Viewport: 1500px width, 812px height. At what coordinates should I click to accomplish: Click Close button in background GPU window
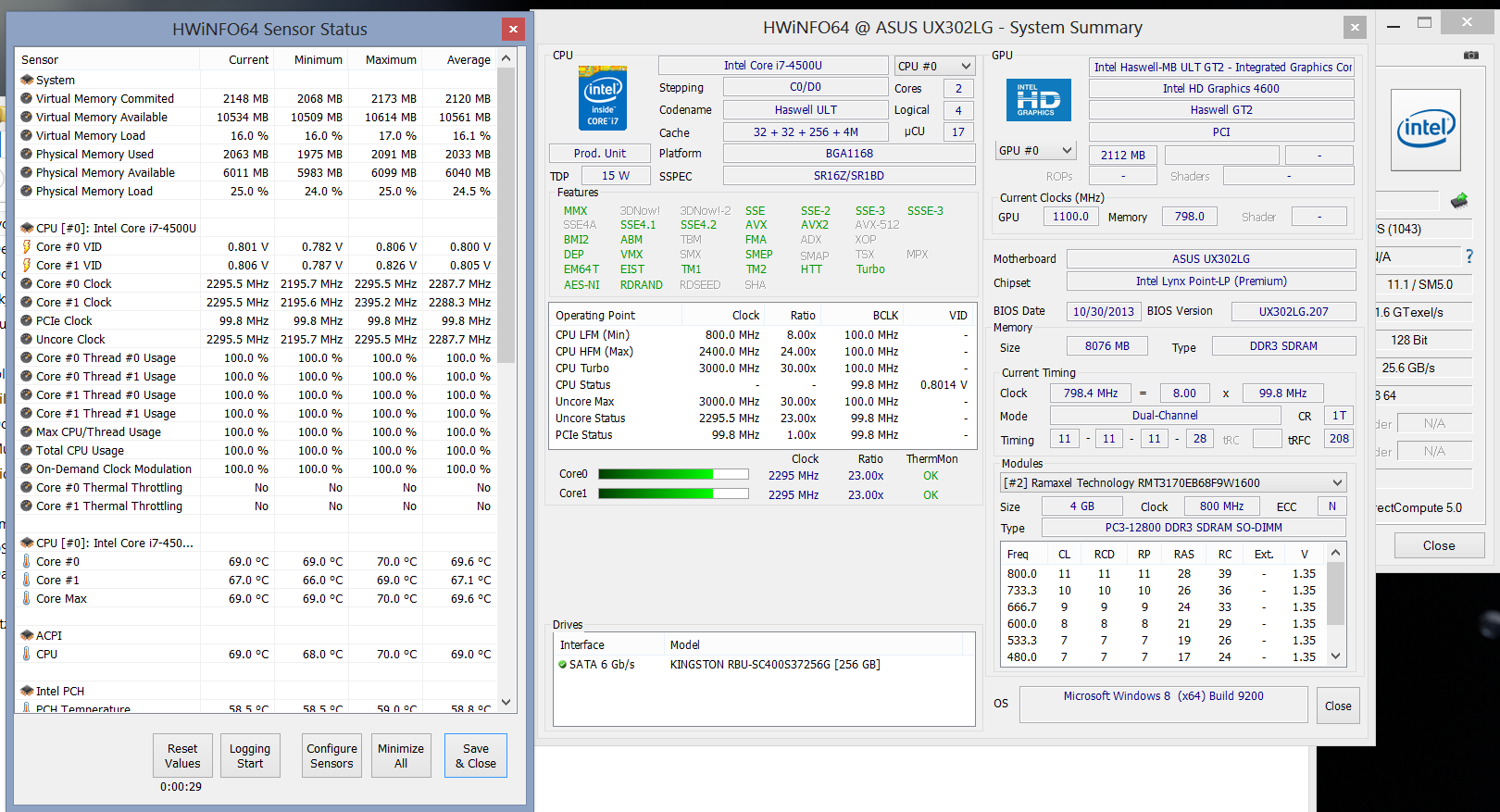click(x=1439, y=545)
